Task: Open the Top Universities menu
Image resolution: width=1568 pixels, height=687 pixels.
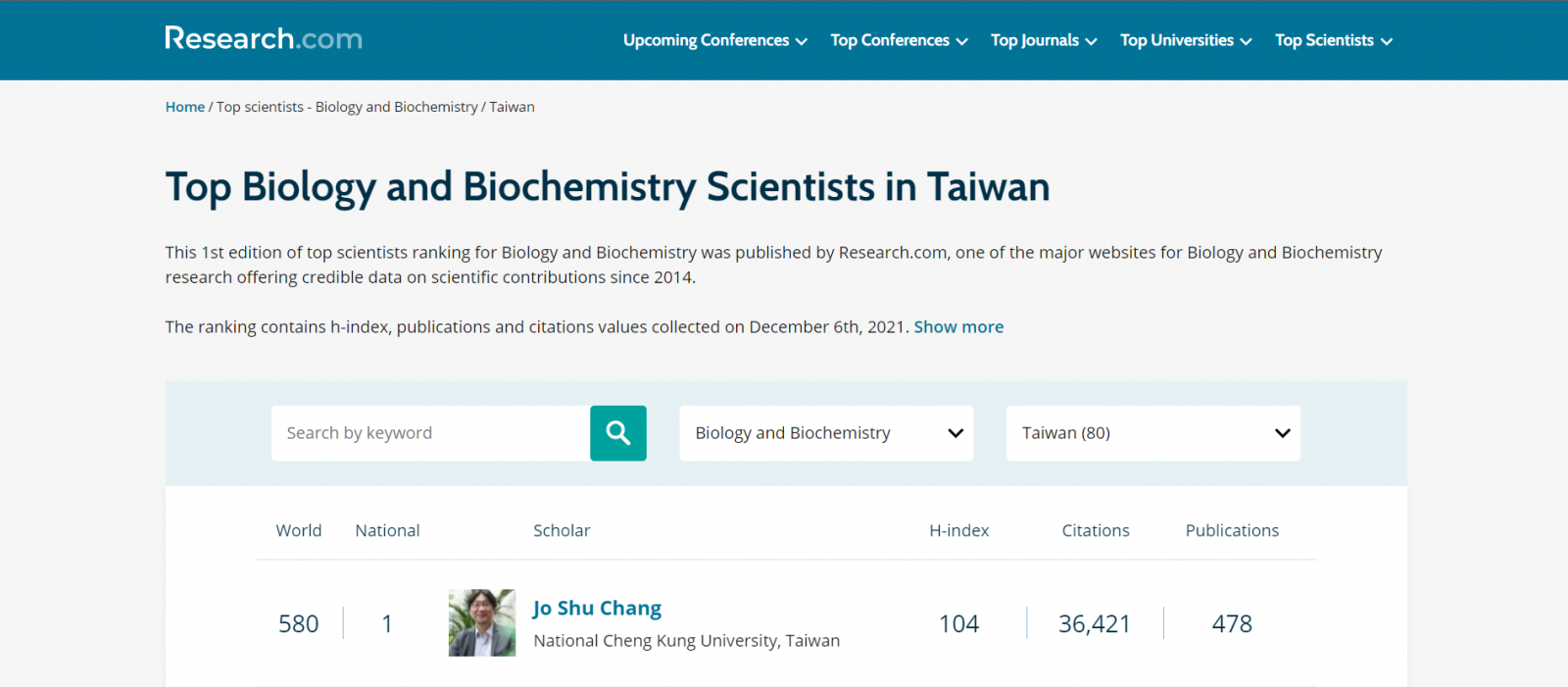Action: click(x=1185, y=40)
